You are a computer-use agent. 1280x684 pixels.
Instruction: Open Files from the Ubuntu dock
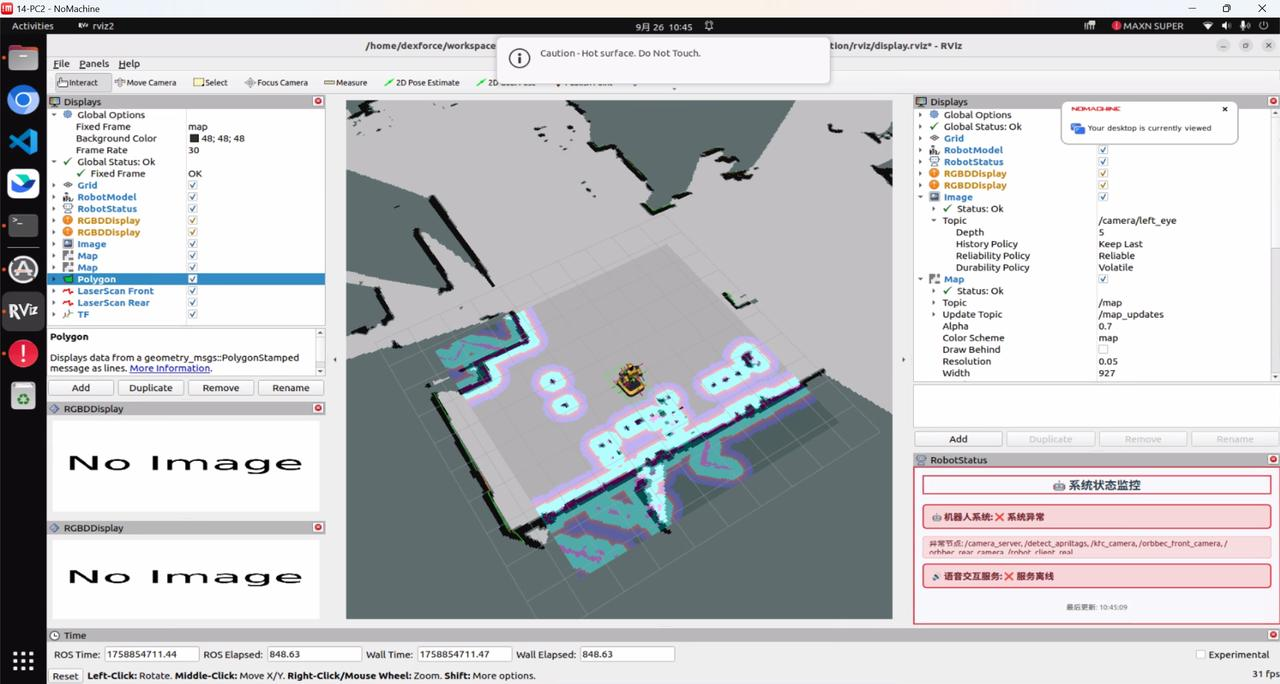23,58
